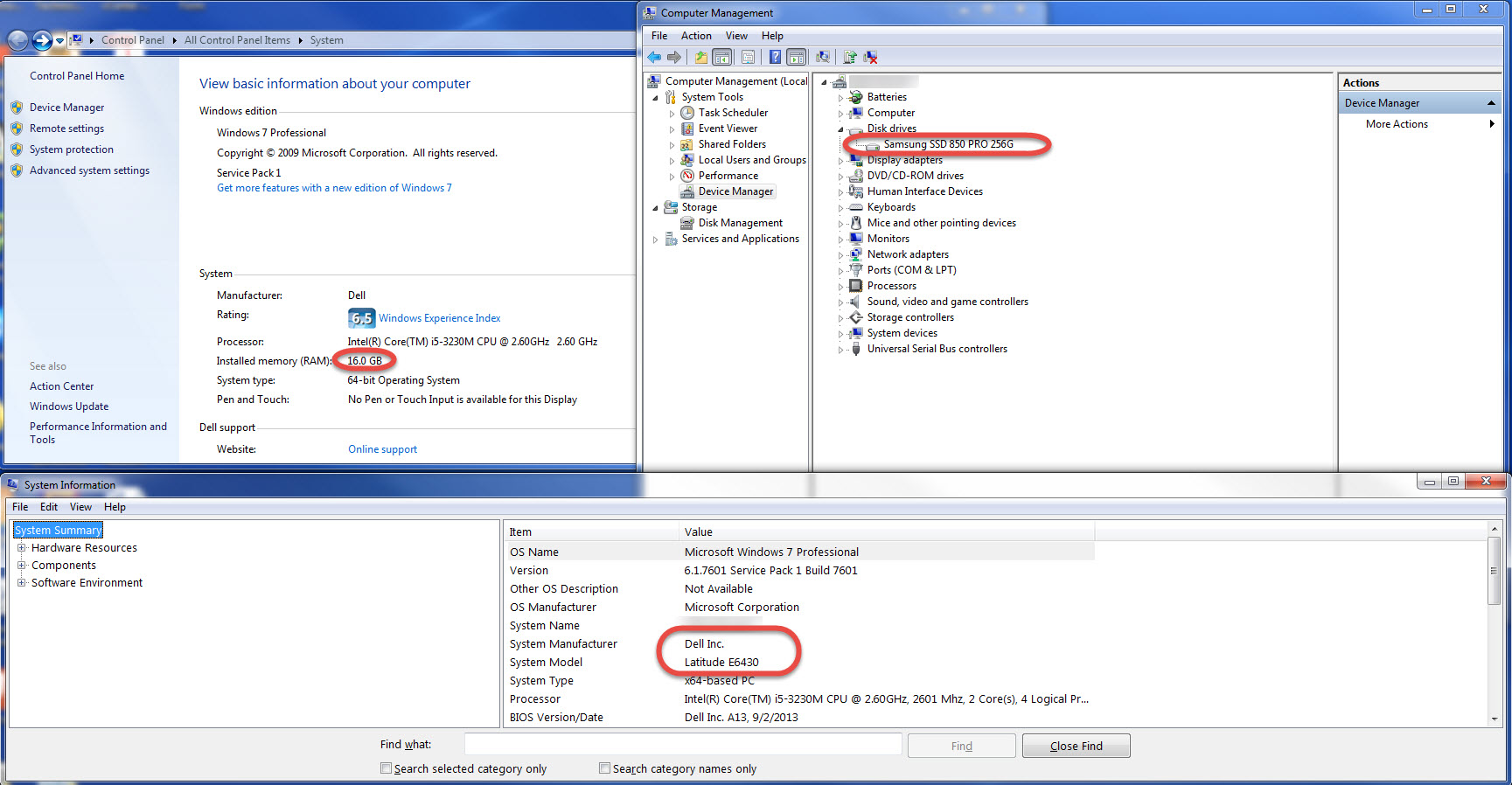Image resolution: width=1512 pixels, height=785 pixels.
Task: Click Windows Update under See also
Action: [69, 406]
